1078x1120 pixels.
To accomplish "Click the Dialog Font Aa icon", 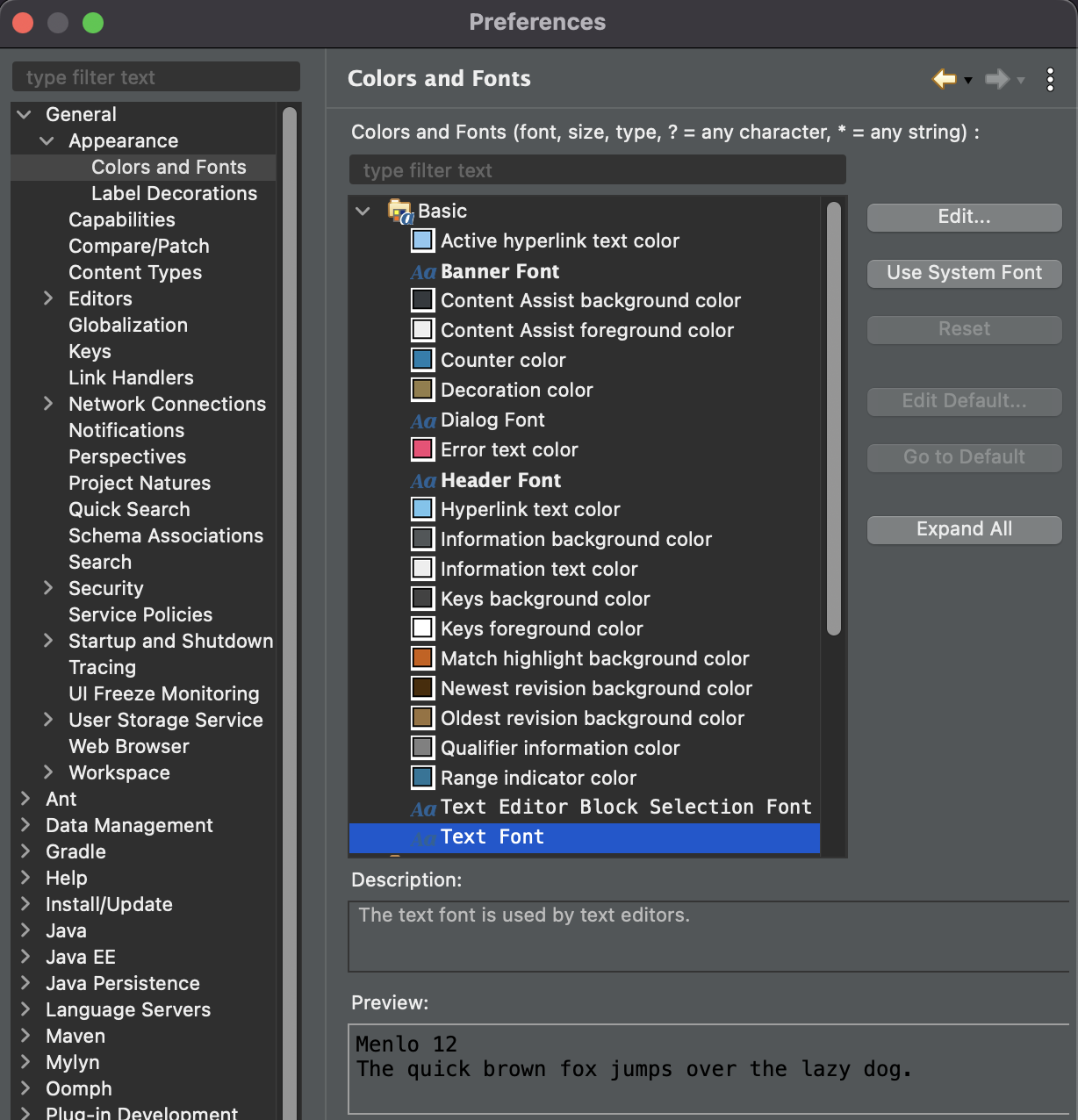I will click(x=423, y=421).
